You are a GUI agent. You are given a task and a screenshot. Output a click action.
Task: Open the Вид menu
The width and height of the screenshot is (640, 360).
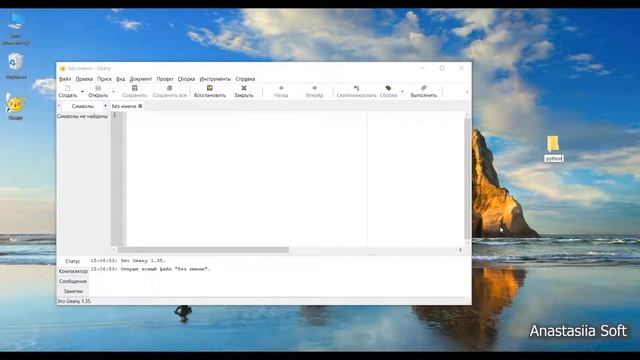[x=120, y=79]
